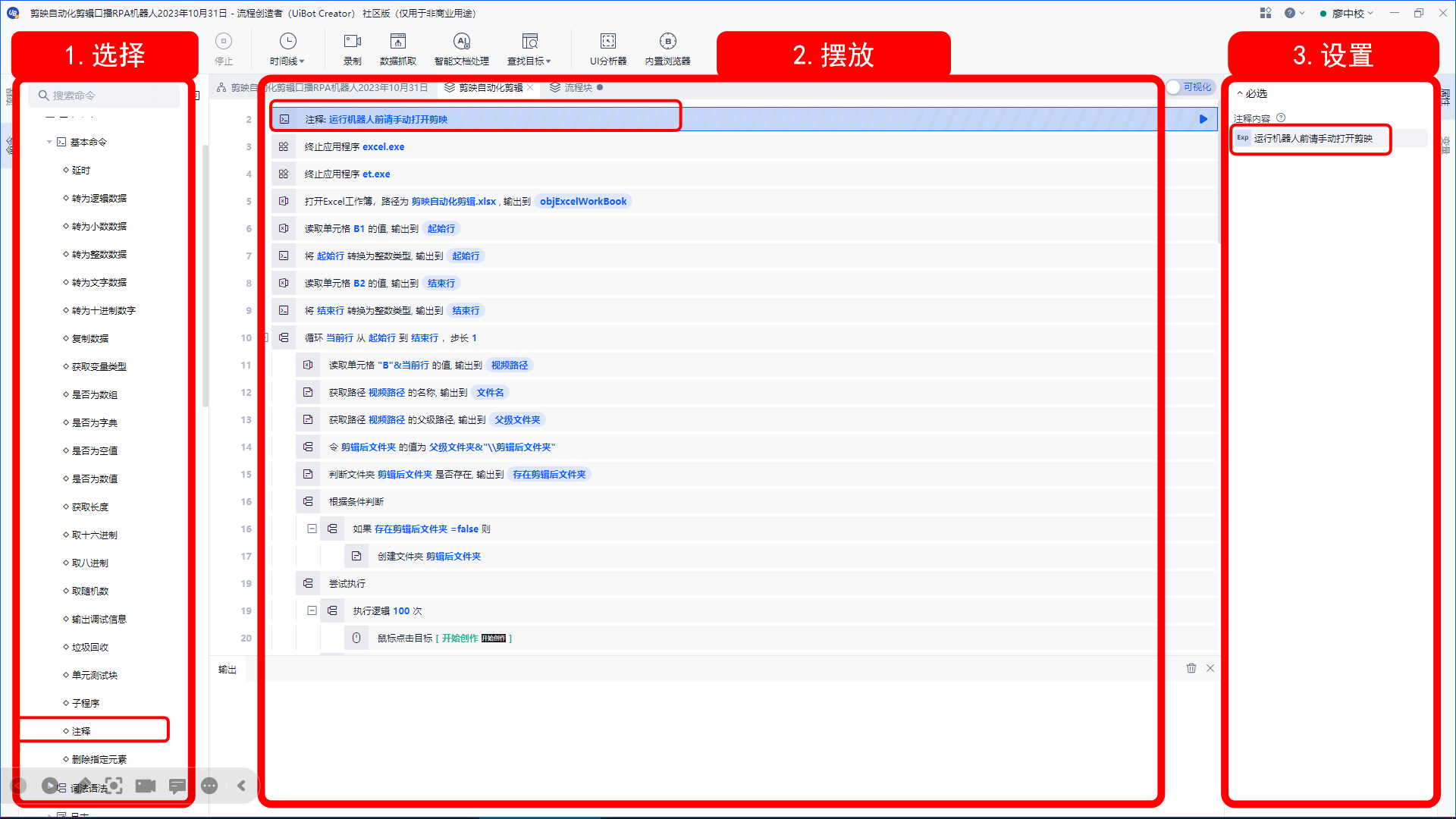Toggle the 可视化 visual mode switch
Image resolution: width=1456 pixels, height=819 pixels.
[x=1191, y=87]
